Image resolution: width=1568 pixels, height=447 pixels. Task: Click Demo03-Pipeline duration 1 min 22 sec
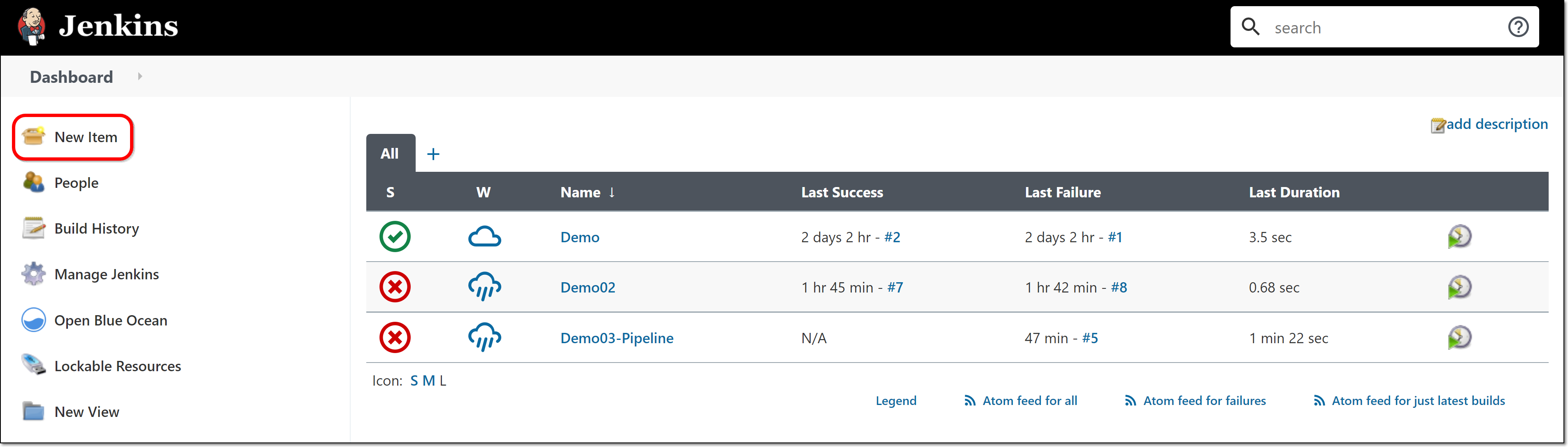[1289, 338]
